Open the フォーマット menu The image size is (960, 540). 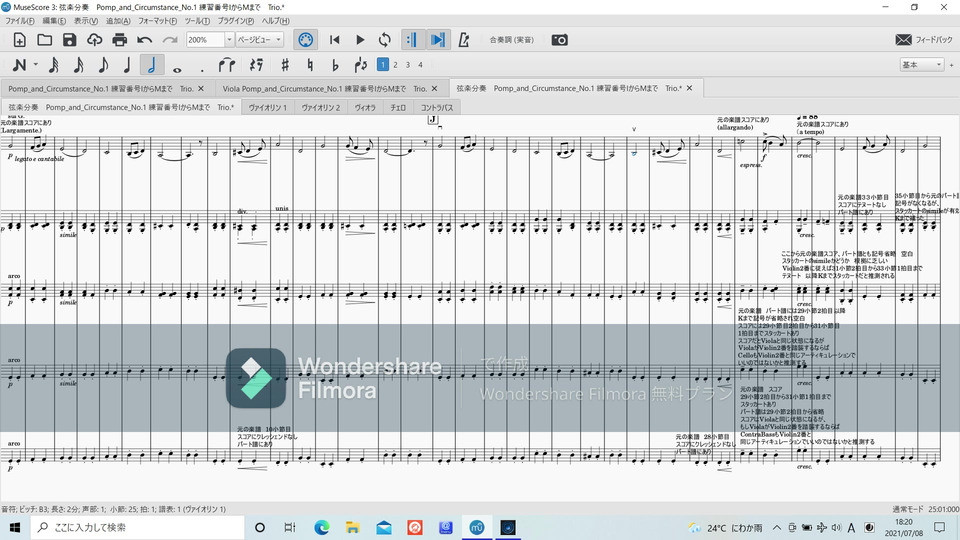coord(157,21)
